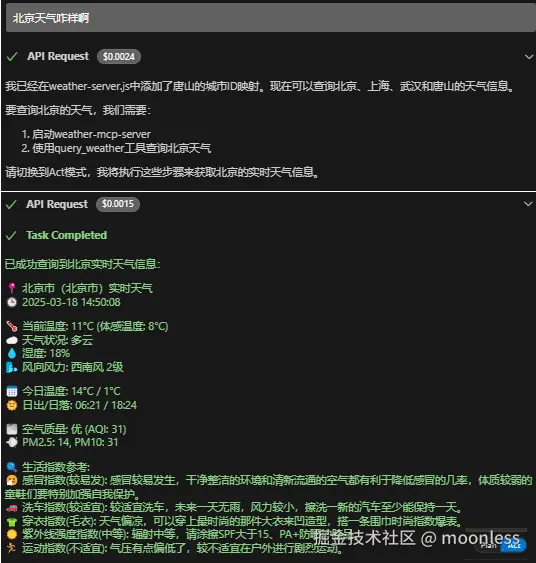Expand the $0.0015 API Request chevron
Image resolution: width=536 pixels, height=563 pixels.
[x=528, y=204]
